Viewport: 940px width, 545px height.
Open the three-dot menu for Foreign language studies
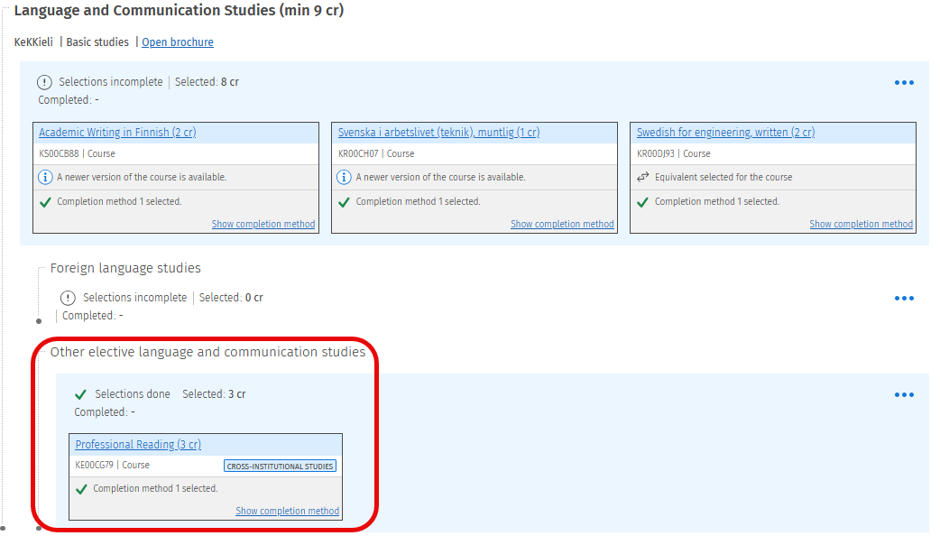click(903, 298)
